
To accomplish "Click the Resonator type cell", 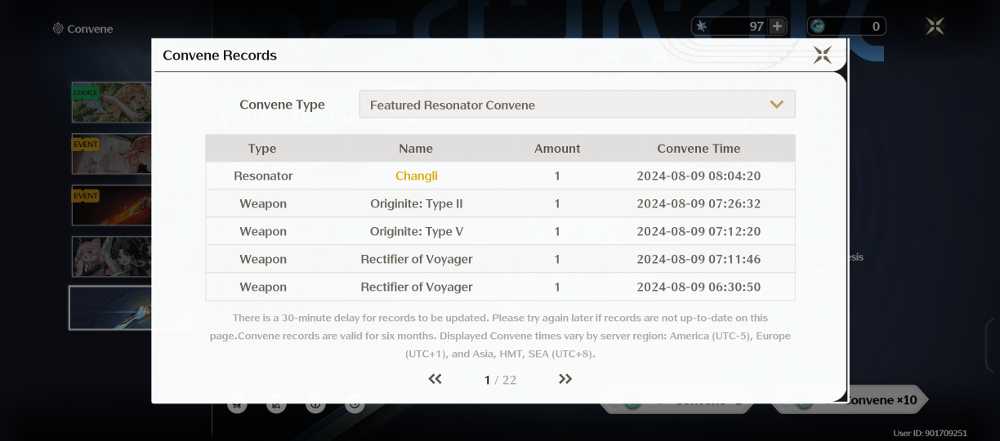I will (x=263, y=176).
